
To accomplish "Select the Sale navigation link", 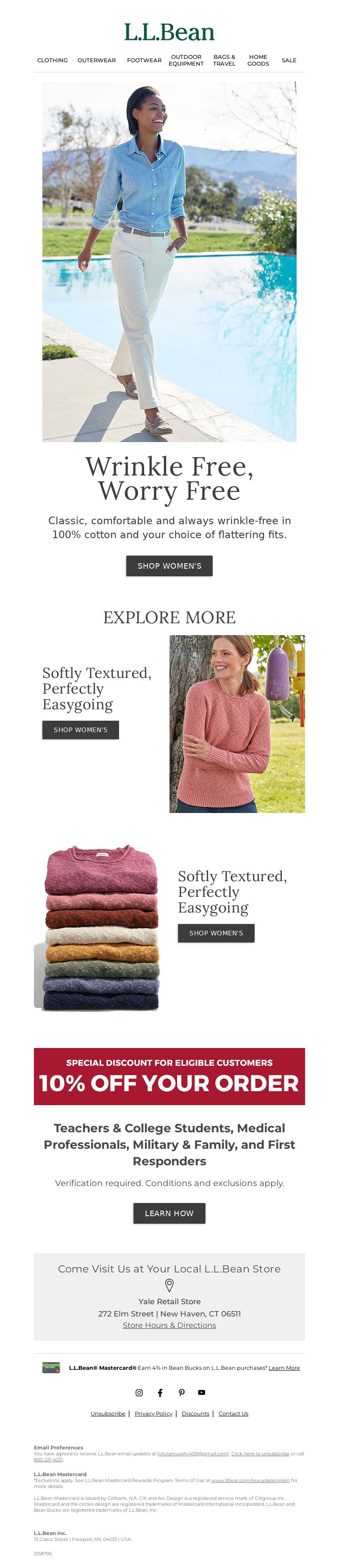I will (289, 60).
